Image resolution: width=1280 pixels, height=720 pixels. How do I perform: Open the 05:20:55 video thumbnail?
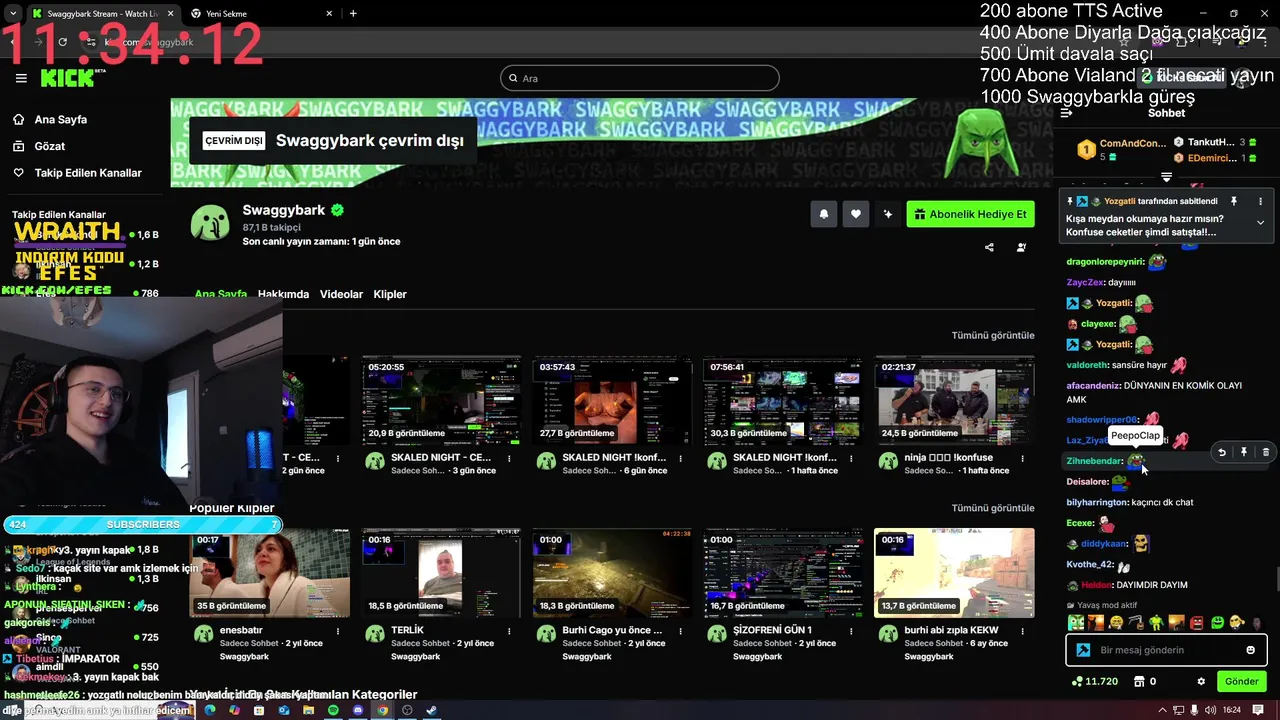(x=441, y=400)
